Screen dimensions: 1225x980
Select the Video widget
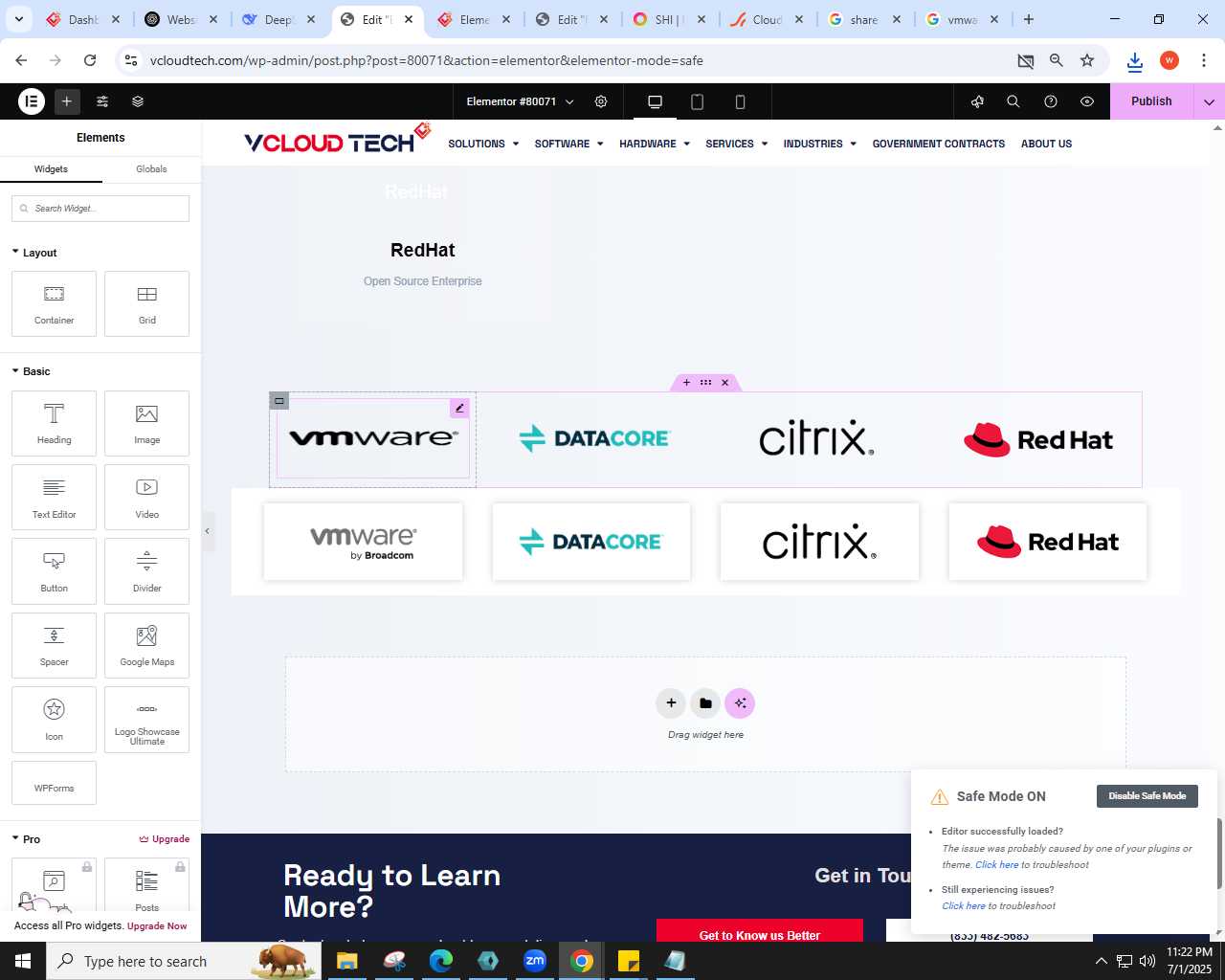coord(146,498)
